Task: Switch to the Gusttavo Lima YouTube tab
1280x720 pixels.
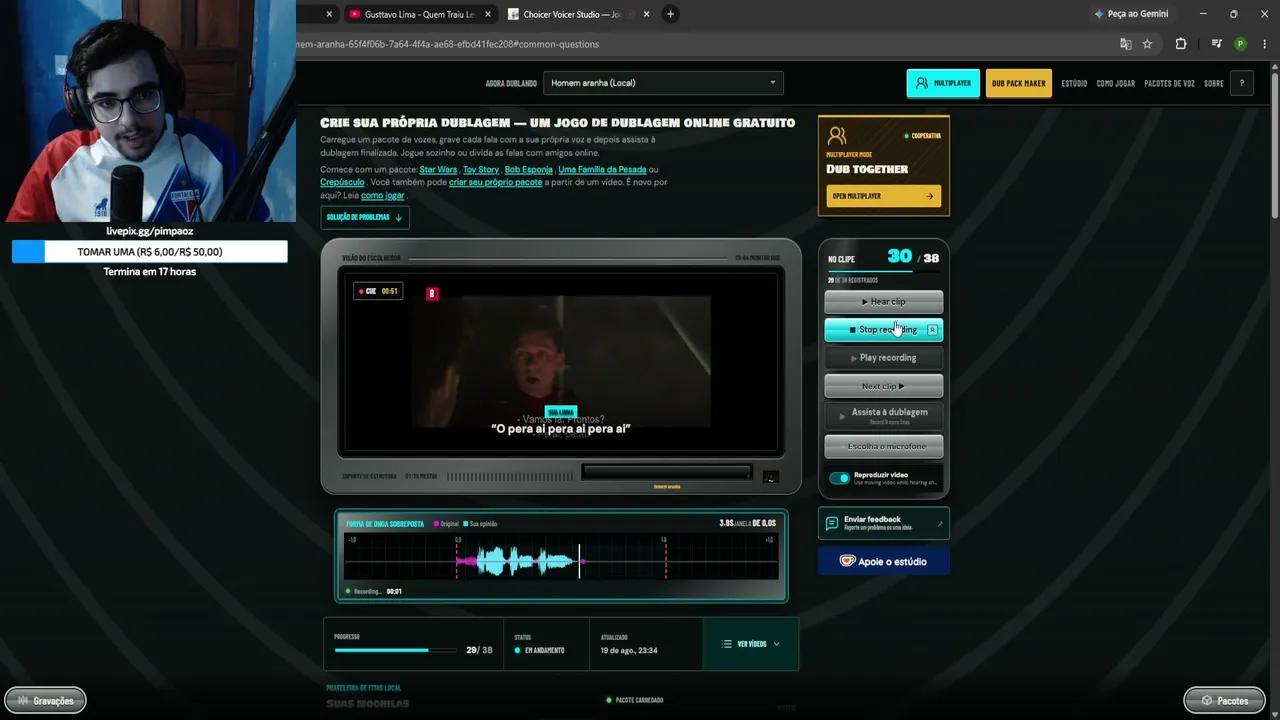Action: tap(419, 14)
